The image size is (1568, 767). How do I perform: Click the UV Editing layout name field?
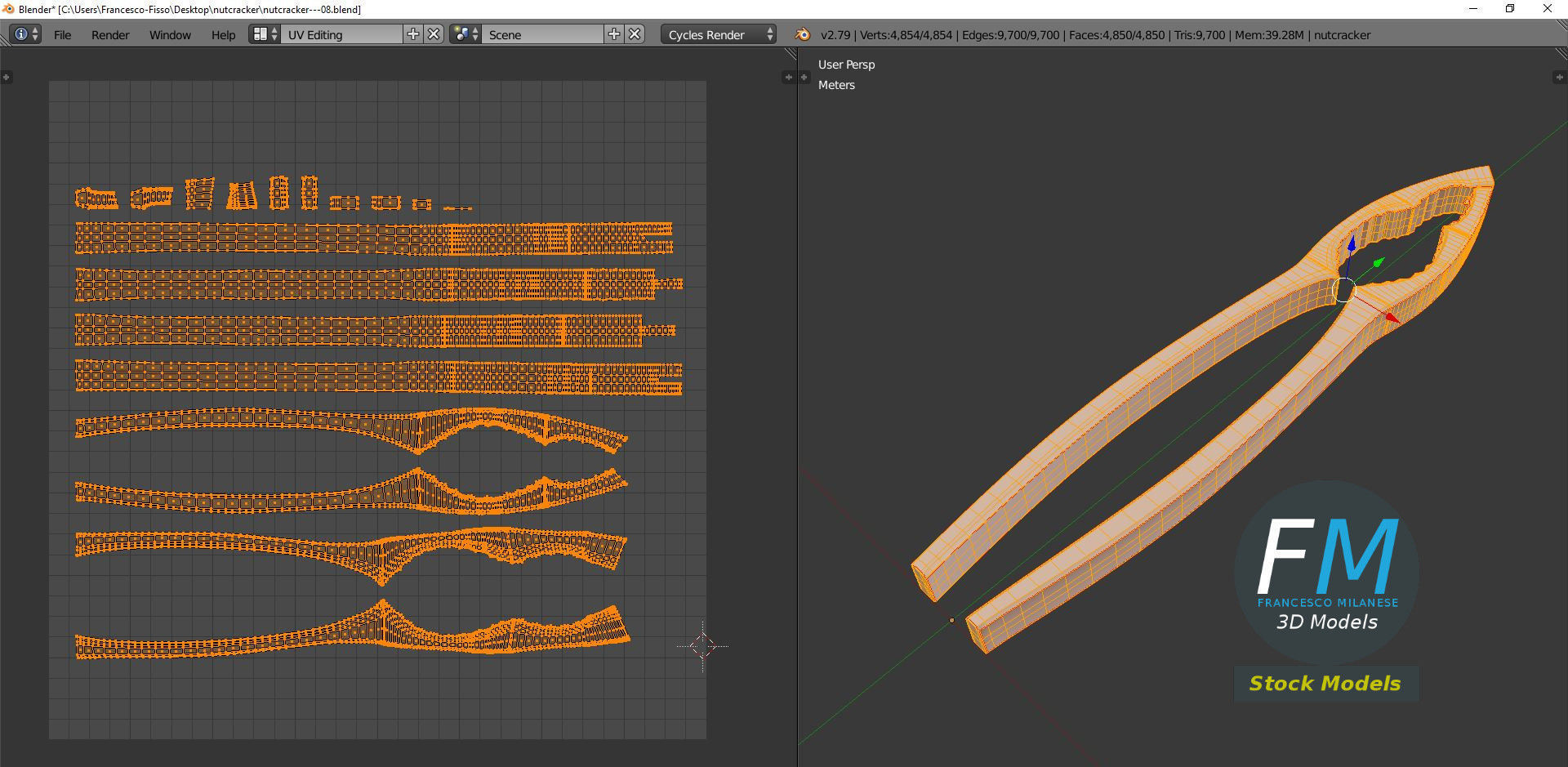341,34
